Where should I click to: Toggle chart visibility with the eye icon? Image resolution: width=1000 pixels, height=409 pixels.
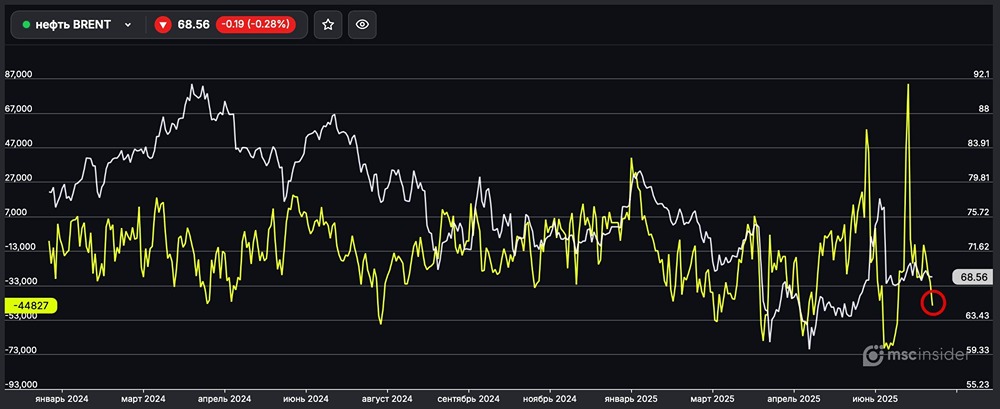tap(362, 25)
